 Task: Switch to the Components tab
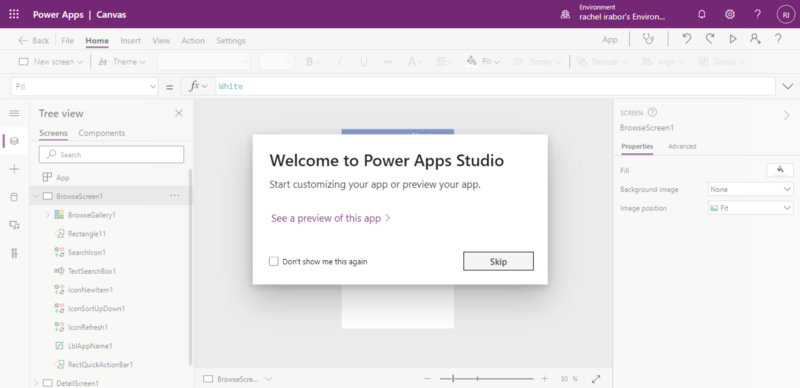pos(102,133)
